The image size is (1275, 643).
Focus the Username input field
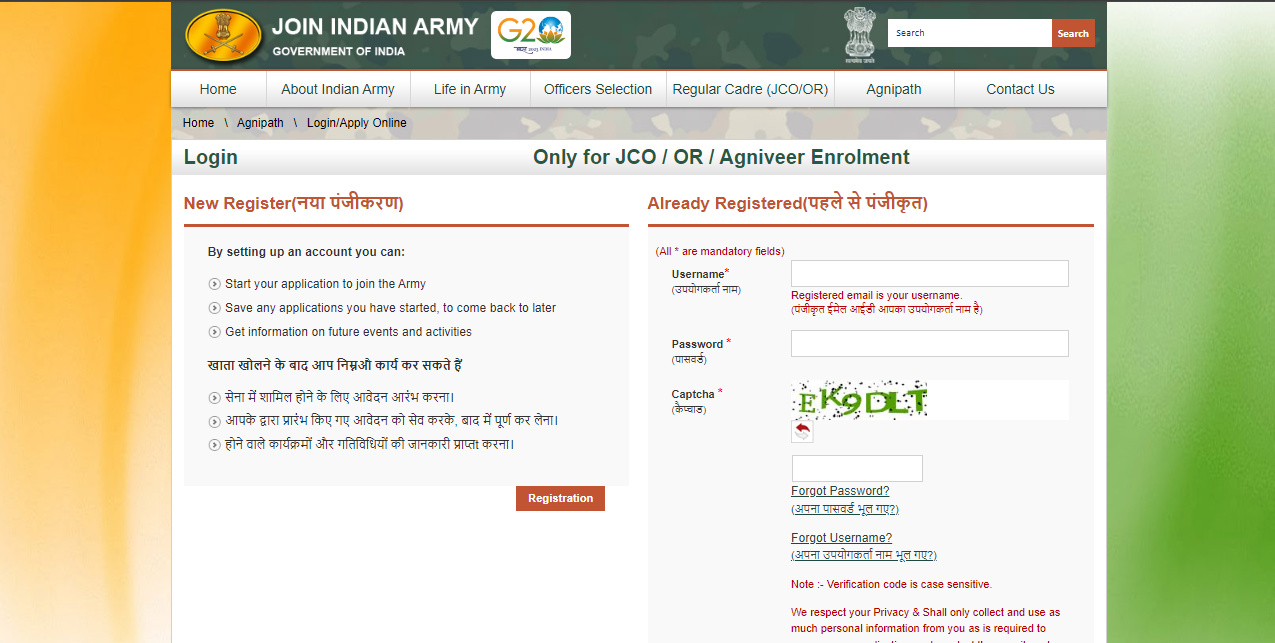pos(930,274)
